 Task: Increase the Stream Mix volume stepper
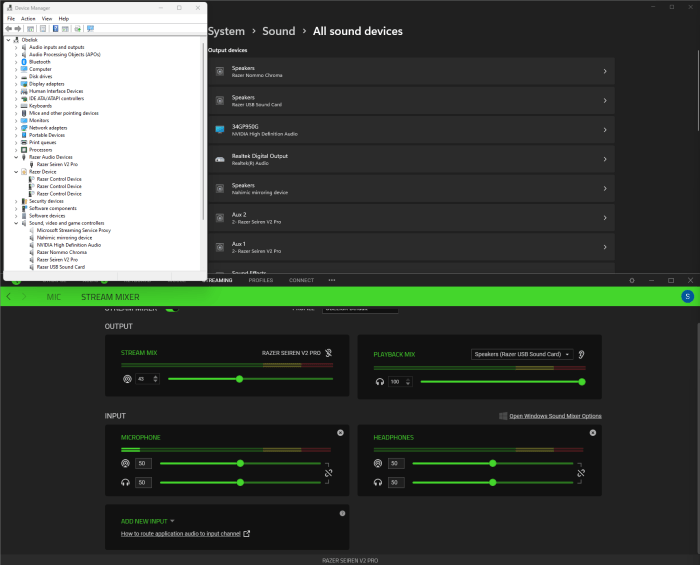pos(155,377)
